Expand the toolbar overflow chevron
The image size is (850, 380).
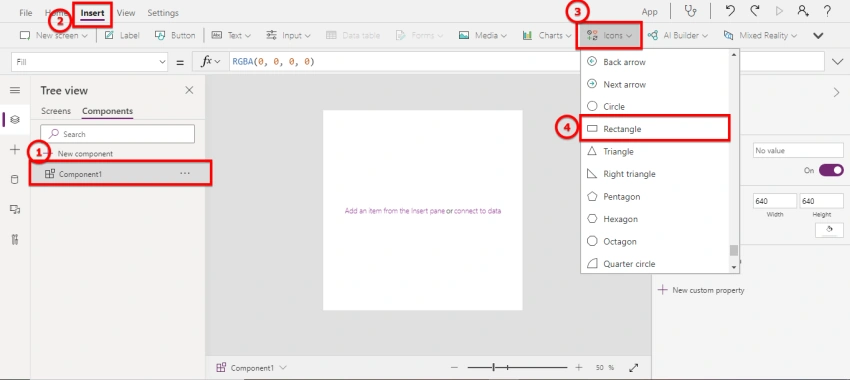818,36
